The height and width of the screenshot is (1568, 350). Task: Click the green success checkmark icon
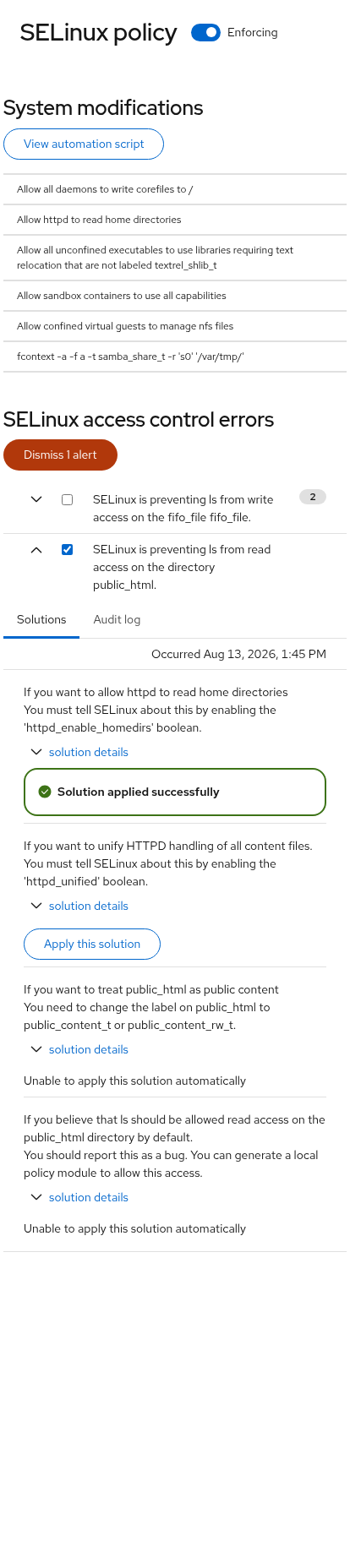click(45, 792)
